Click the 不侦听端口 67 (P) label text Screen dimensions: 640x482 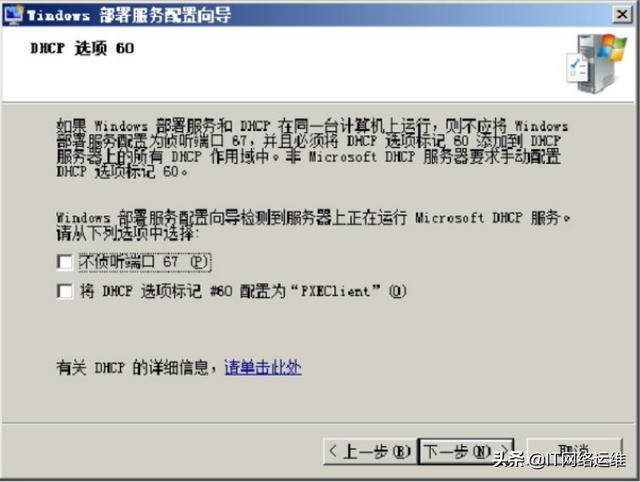pos(144,262)
